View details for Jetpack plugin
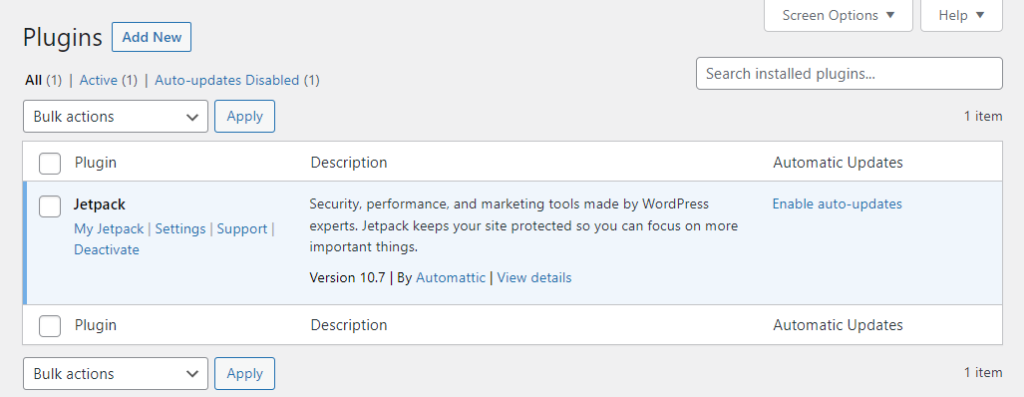 (x=534, y=278)
